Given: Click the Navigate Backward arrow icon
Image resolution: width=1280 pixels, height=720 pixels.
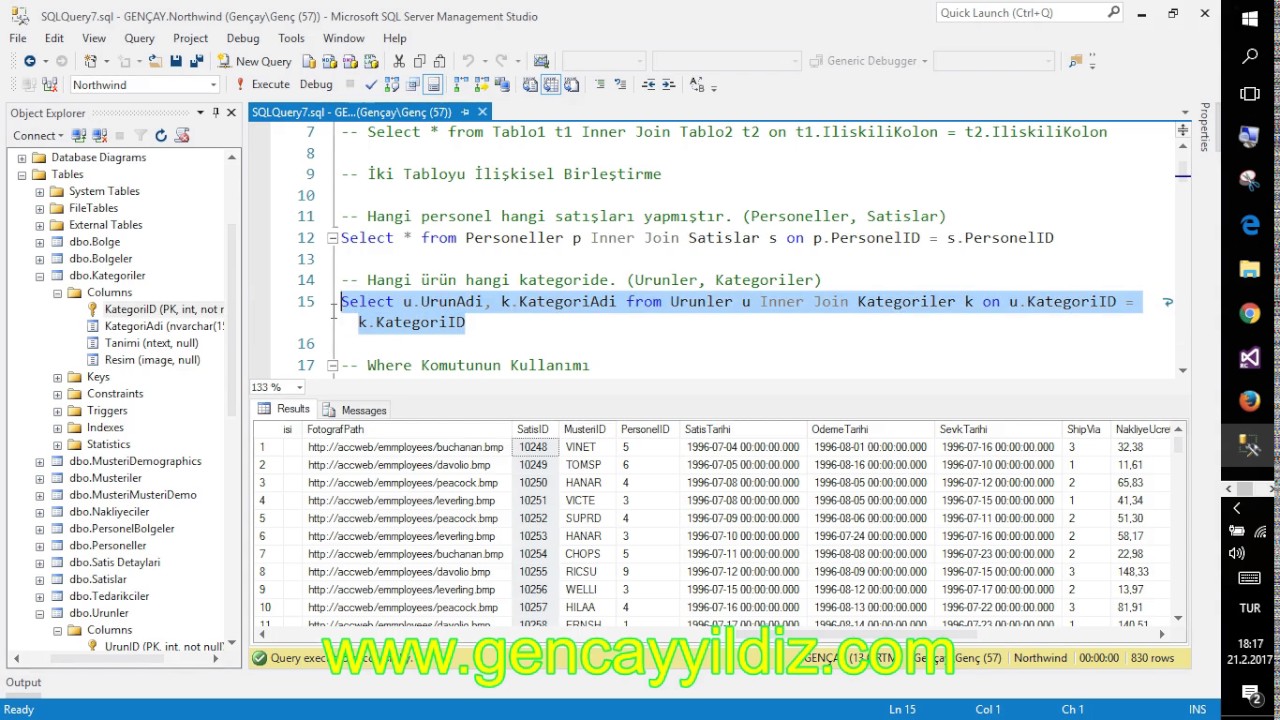Looking at the screenshot, I should [30, 61].
